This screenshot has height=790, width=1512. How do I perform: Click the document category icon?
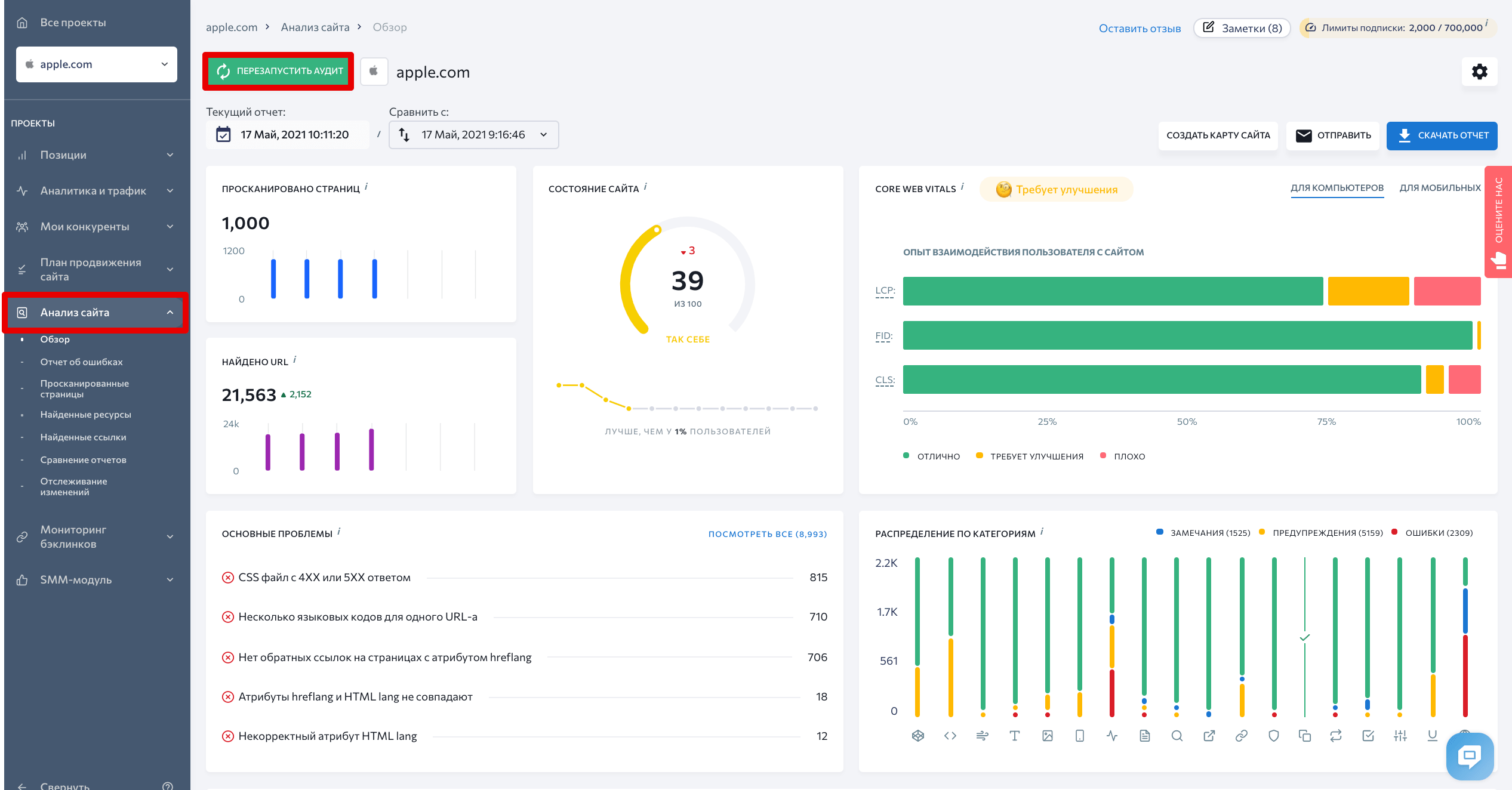click(1144, 736)
